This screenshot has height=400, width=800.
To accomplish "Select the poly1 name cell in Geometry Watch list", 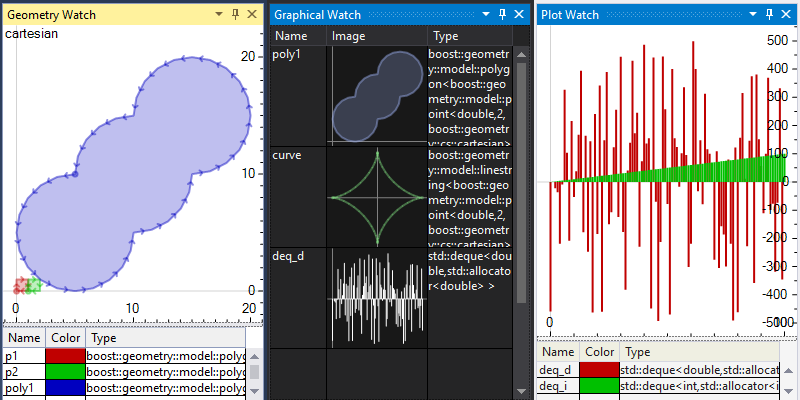I will point(24,387).
